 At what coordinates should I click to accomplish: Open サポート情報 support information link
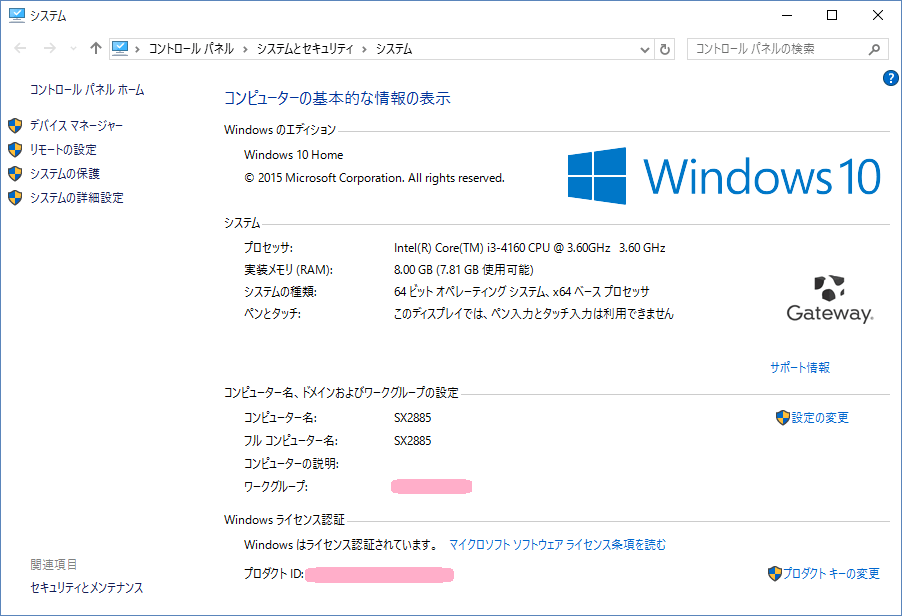click(x=800, y=368)
